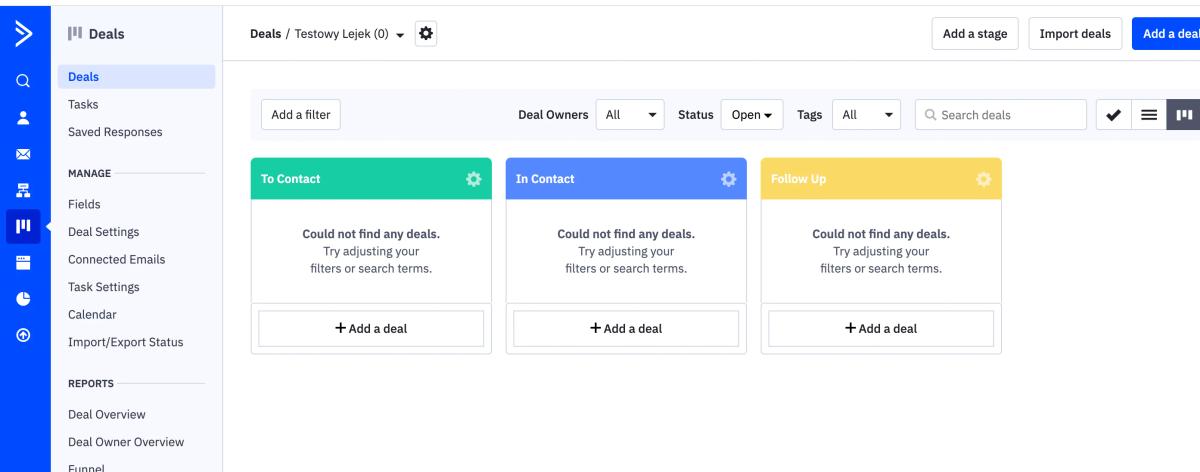This screenshot has width=1200, height=472.
Task: Click the upgrade arrow circle icon
Action: point(22,335)
